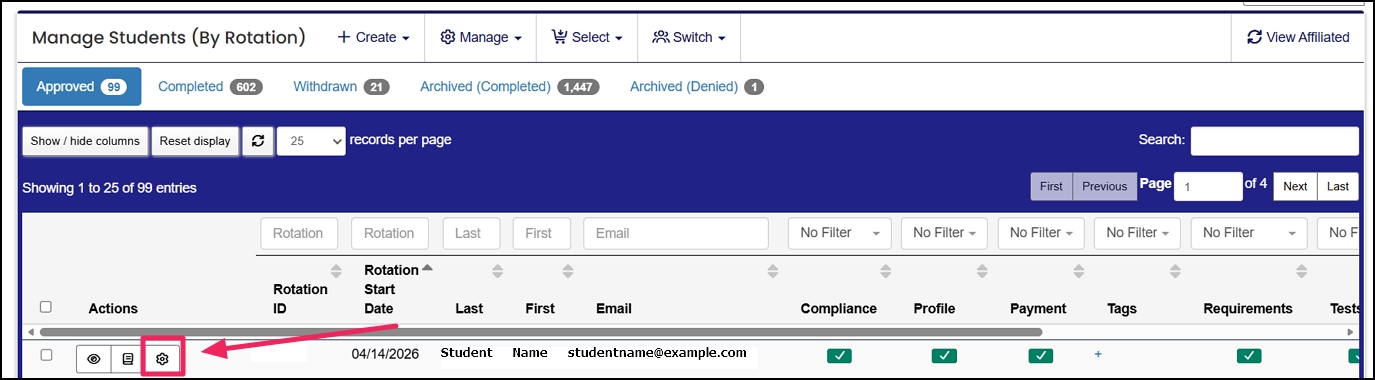The height and width of the screenshot is (380, 1375).
Task: Click the Last name filter field
Action: point(471,233)
